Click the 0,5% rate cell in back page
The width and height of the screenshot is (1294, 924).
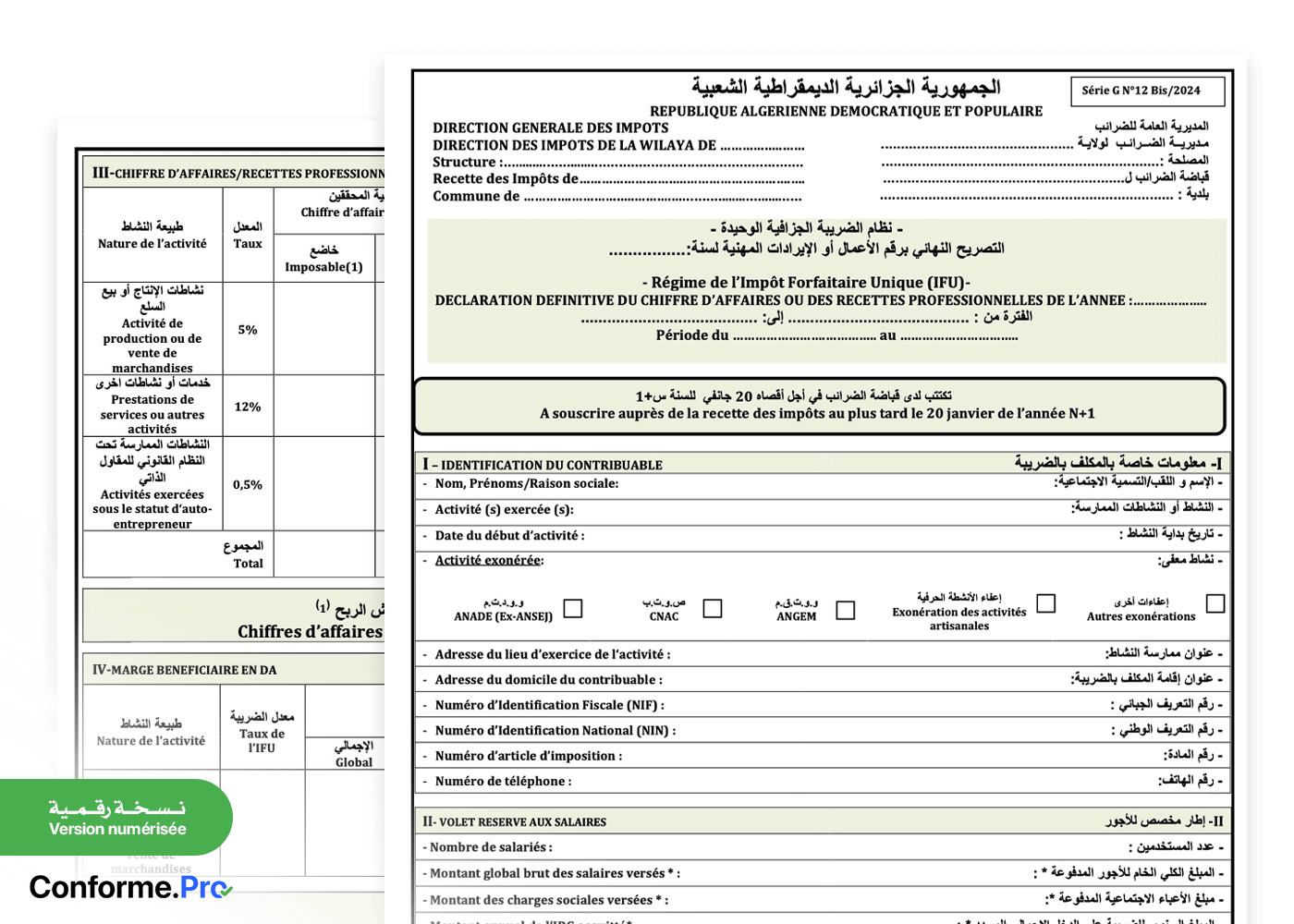point(248,484)
